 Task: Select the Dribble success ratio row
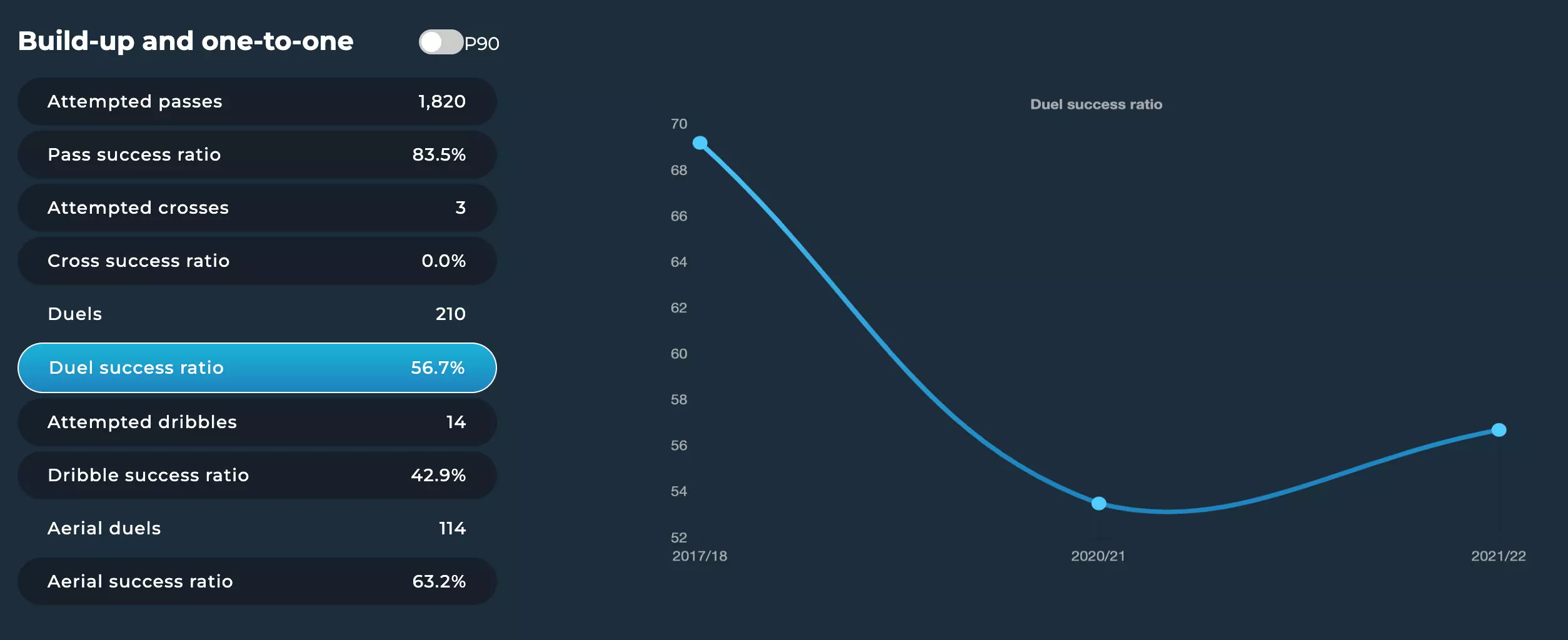point(257,475)
